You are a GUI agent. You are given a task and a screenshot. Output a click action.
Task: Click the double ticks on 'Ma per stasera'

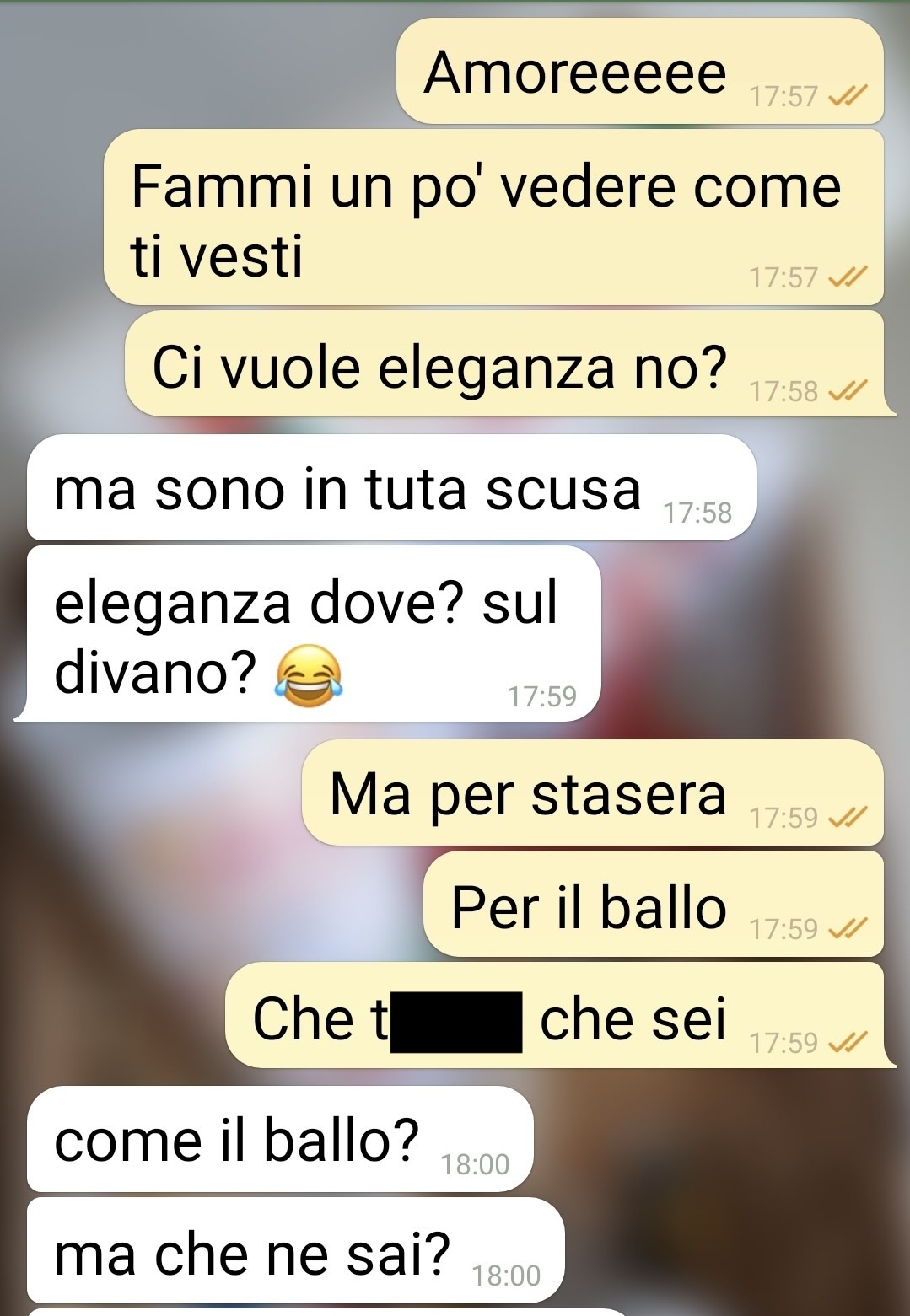[x=845, y=817]
